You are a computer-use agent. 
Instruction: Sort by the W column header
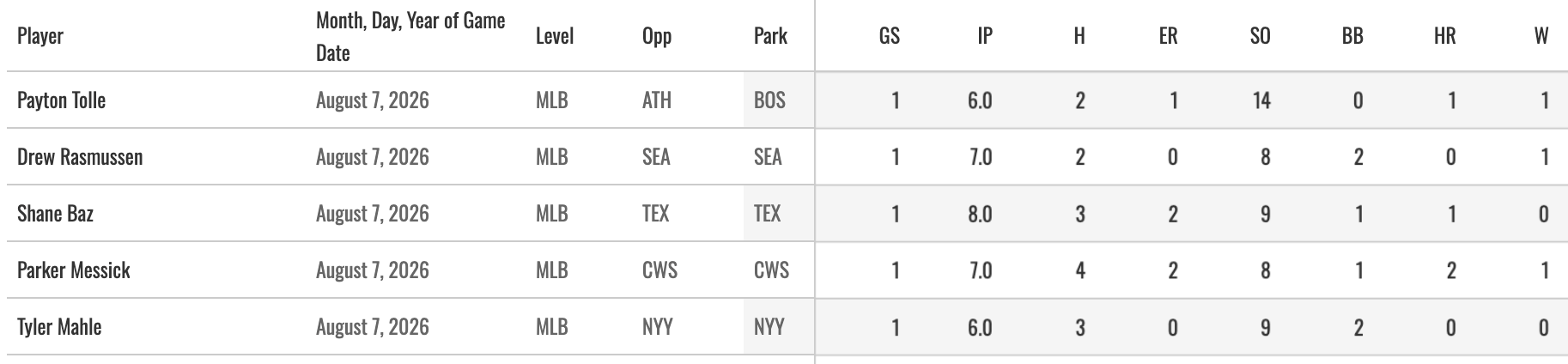(x=1541, y=36)
